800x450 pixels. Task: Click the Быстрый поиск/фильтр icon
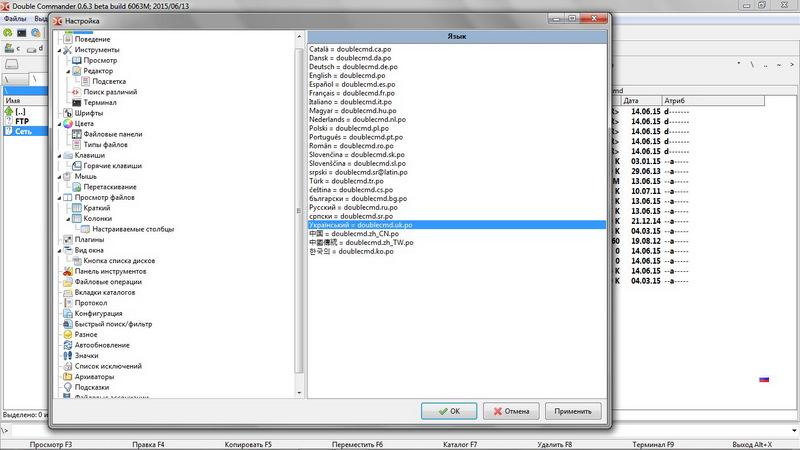coord(68,324)
